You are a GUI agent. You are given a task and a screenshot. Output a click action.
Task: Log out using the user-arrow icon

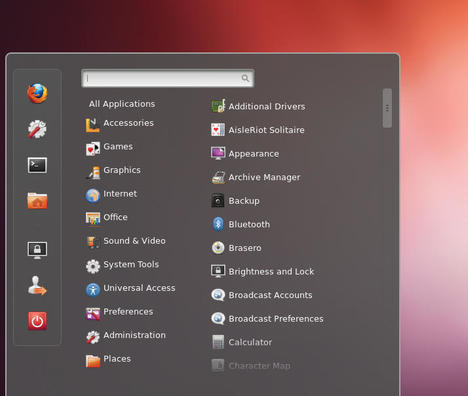coord(37,286)
